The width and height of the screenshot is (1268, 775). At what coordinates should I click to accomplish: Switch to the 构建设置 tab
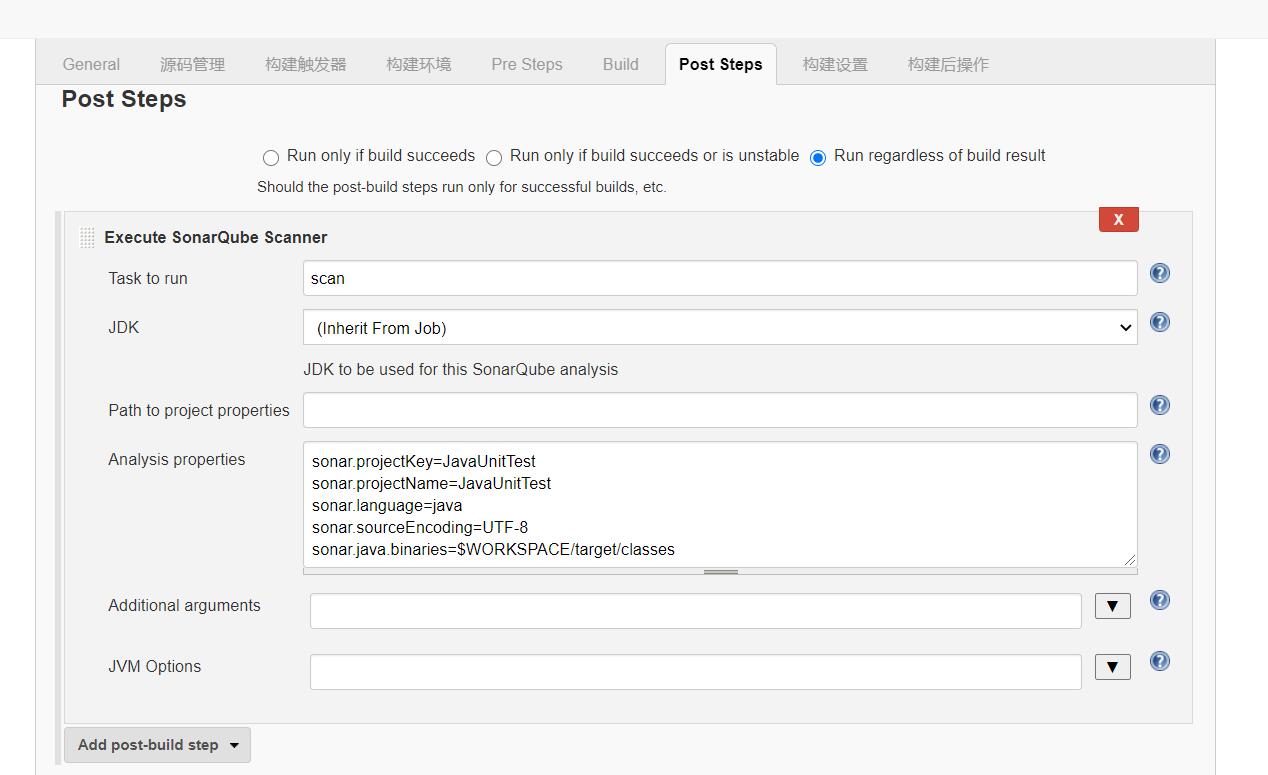pyautogui.click(x=834, y=64)
